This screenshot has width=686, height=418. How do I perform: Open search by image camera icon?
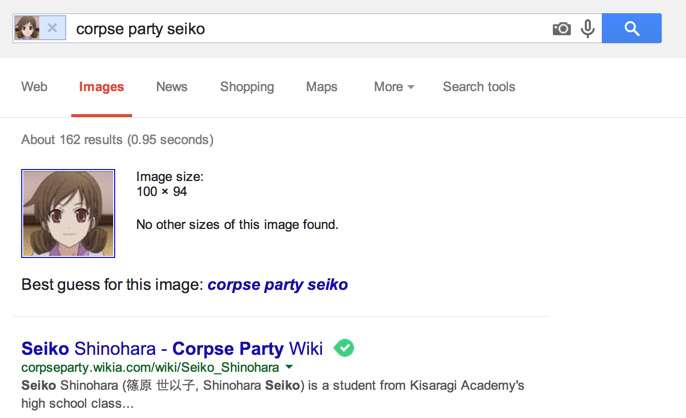pos(562,29)
